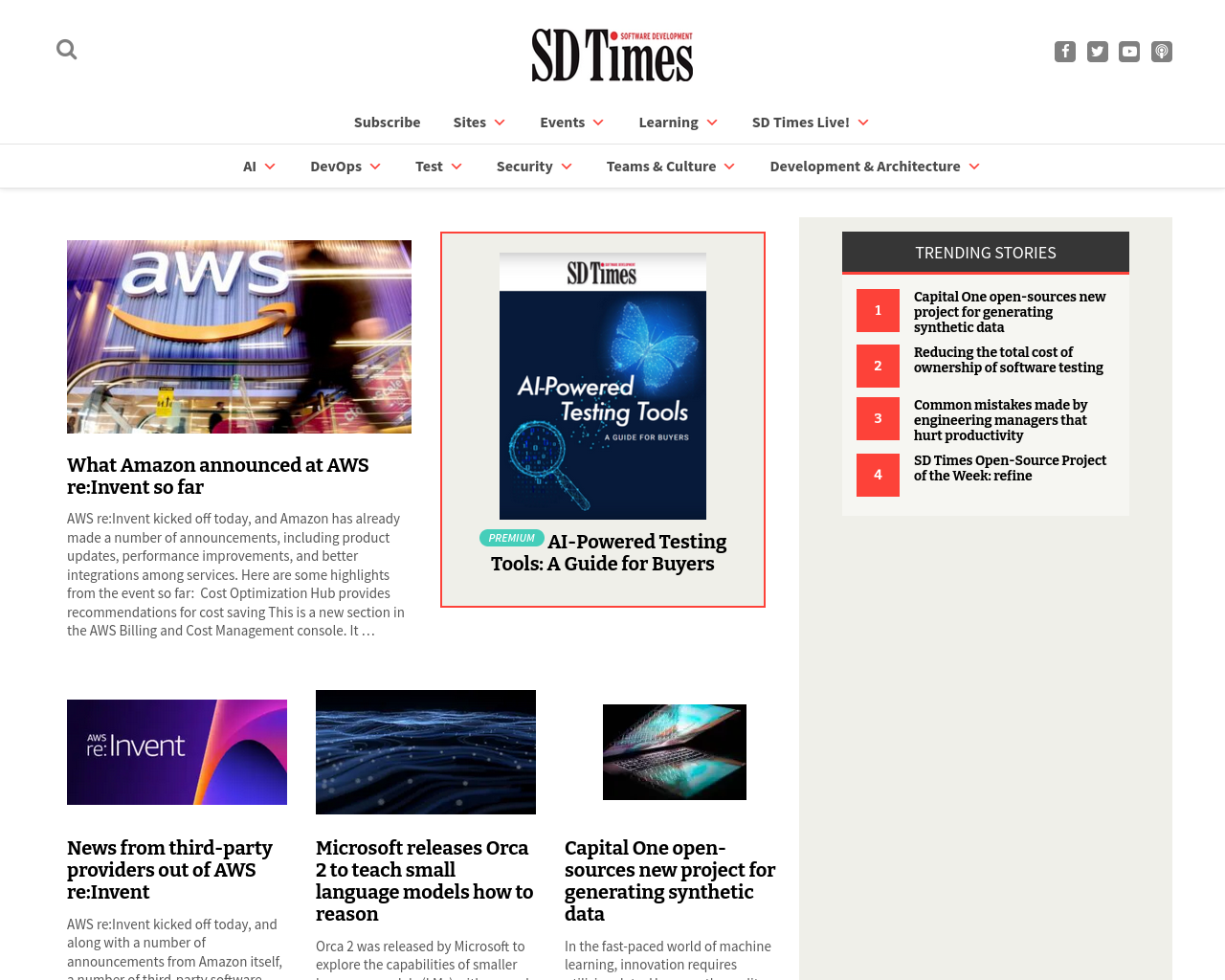Expand the SD Times Live! chevron
The image size is (1225, 980).
coord(863,122)
